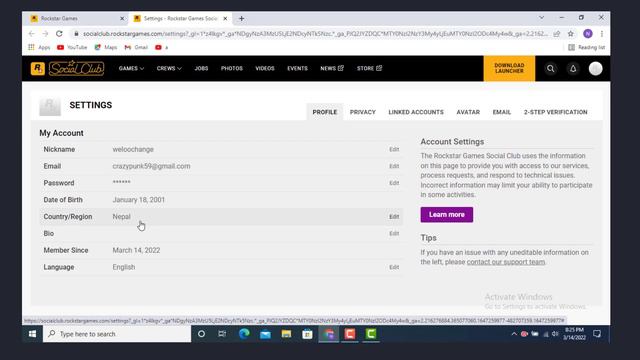This screenshot has height=360, width=640.
Task: Click the taskbar clock and date
Action: click(574, 334)
